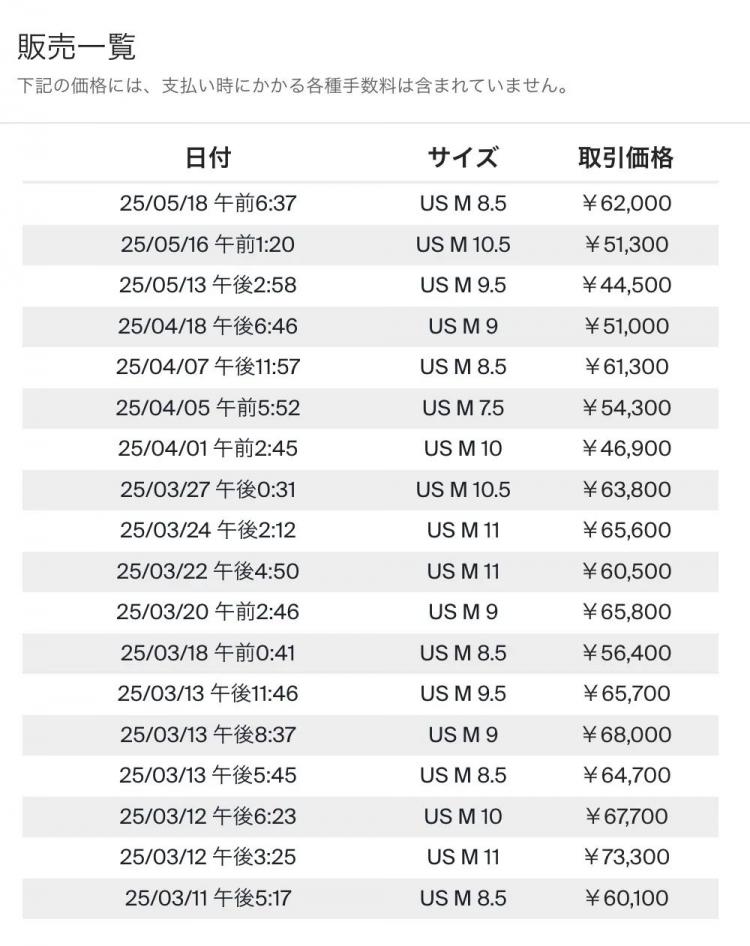Select the ¥62,000 price entry
Screen dimensions: 750x946
(626, 203)
